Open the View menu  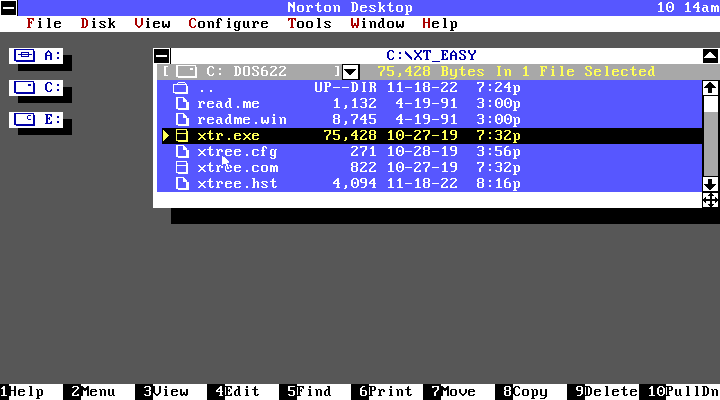tap(152, 23)
